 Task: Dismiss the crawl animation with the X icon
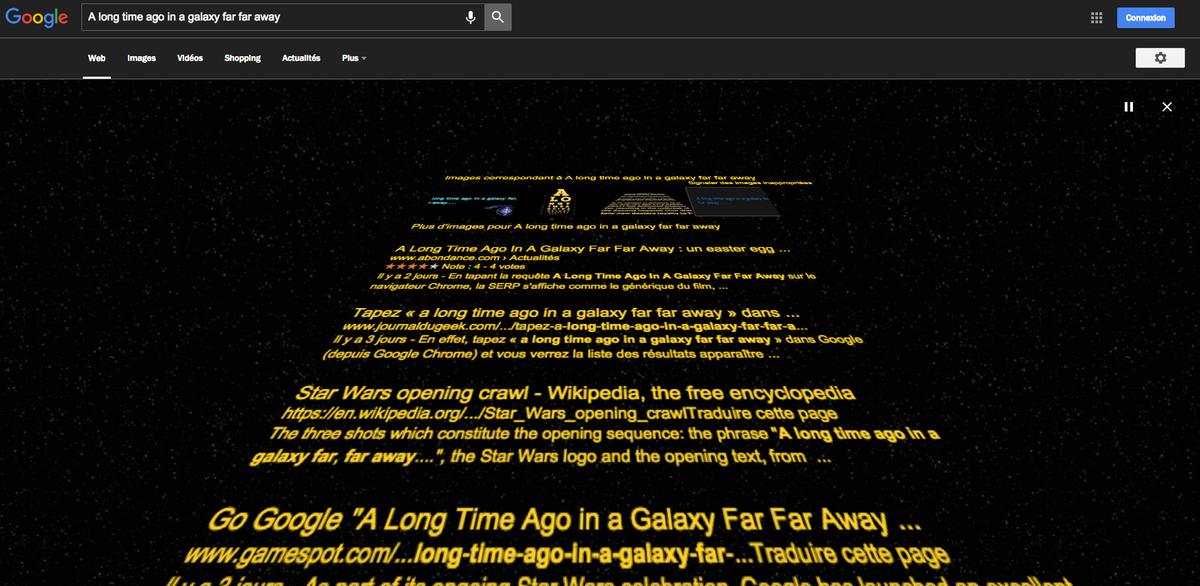(x=1166, y=106)
